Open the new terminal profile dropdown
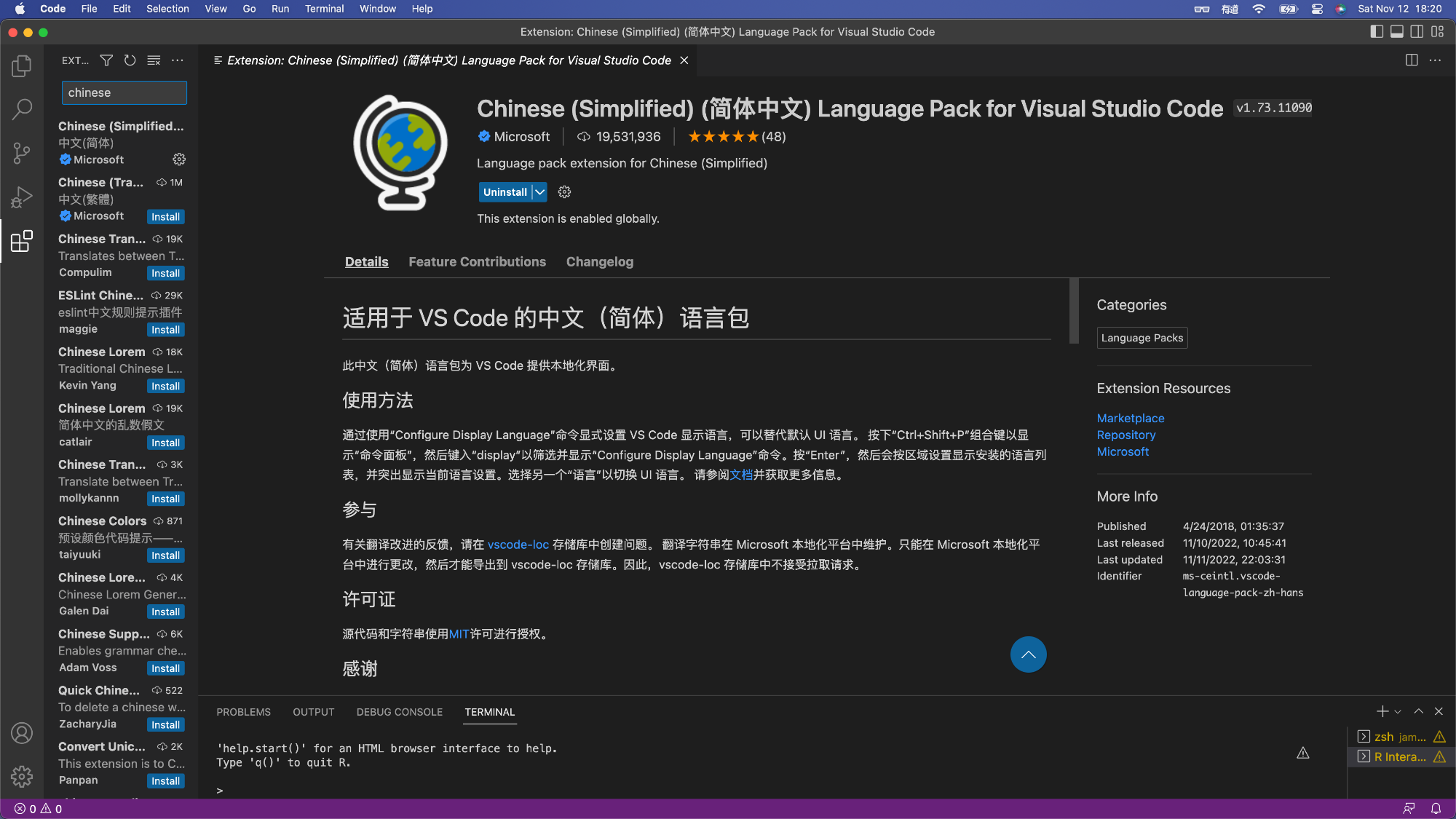Image resolution: width=1456 pixels, height=819 pixels. click(x=1398, y=712)
